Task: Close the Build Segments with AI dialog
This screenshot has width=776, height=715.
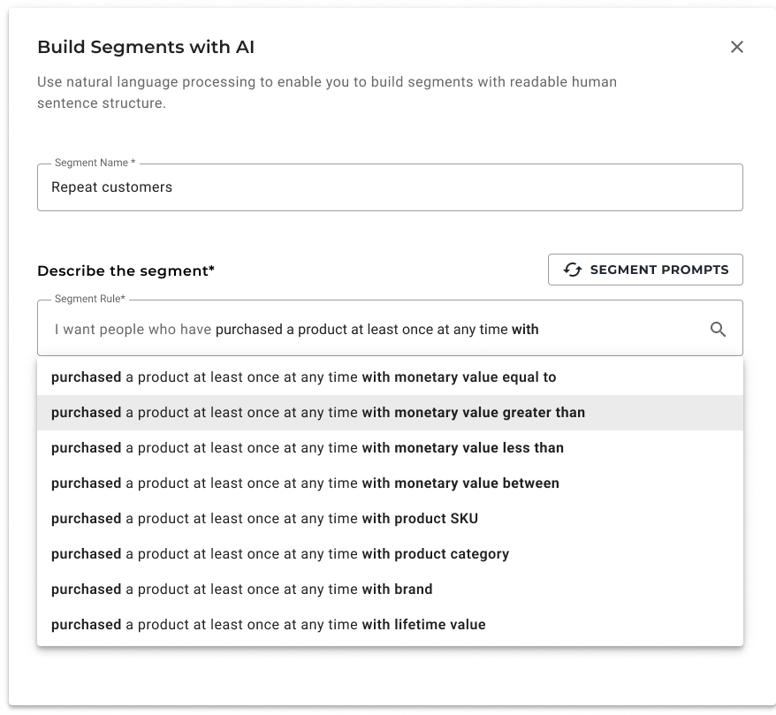Action: (x=737, y=47)
